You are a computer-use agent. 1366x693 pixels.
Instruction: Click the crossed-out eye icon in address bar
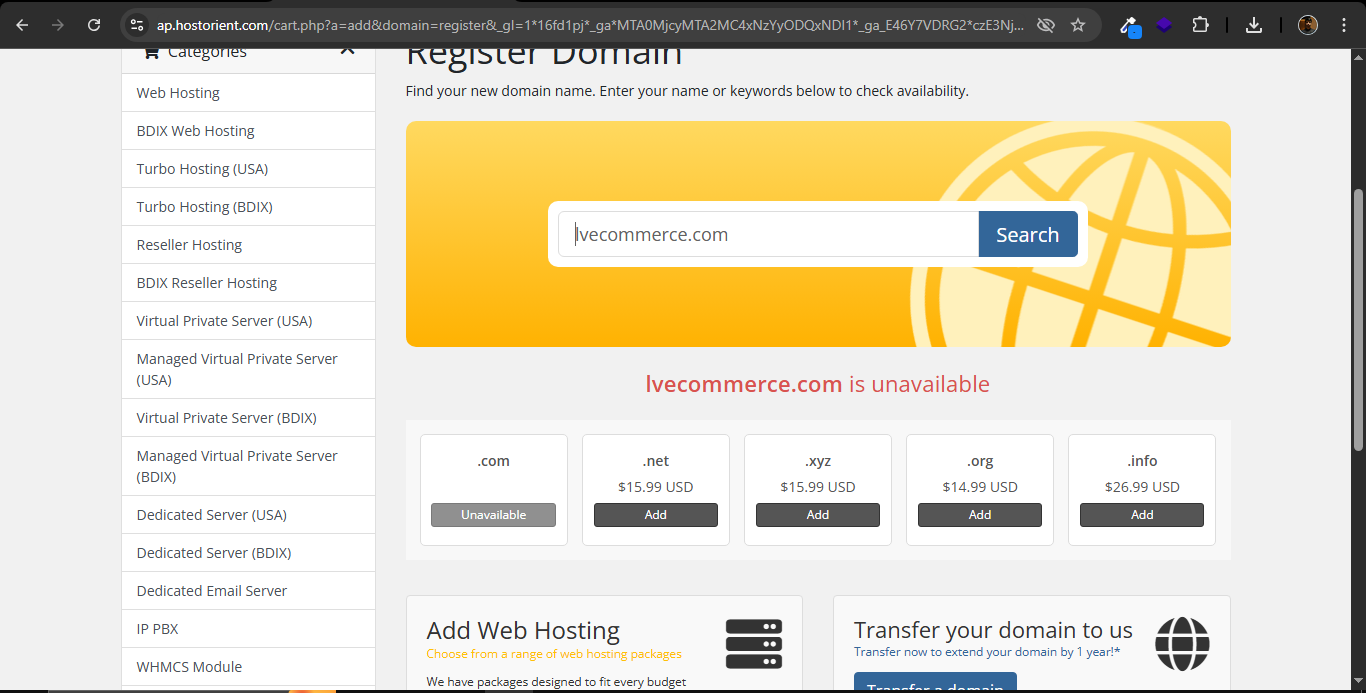1046,25
